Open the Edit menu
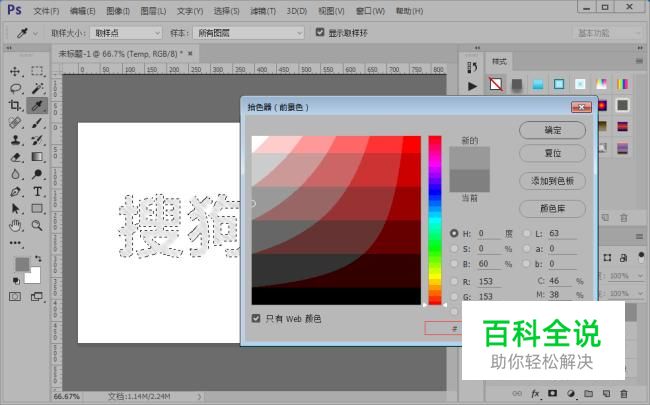 82,11
